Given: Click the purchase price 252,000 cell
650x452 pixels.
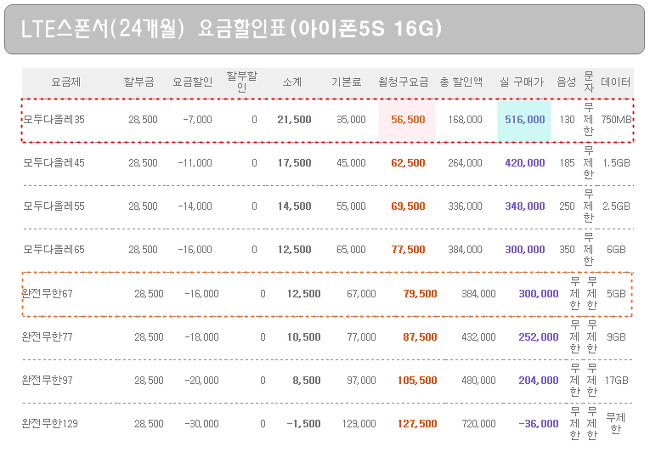Looking at the screenshot, I should click(x=538, y=337).
